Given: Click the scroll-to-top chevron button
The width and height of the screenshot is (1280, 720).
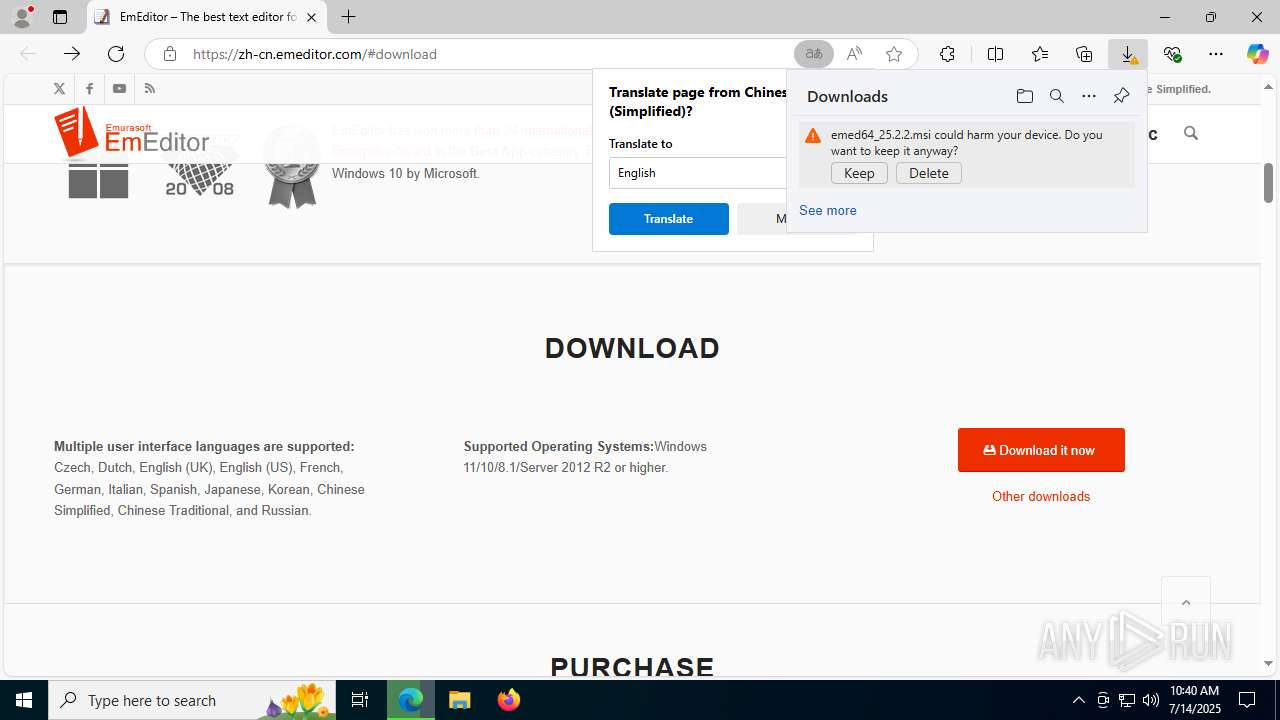Looking at the screenshot, I should pos(1186,602).
